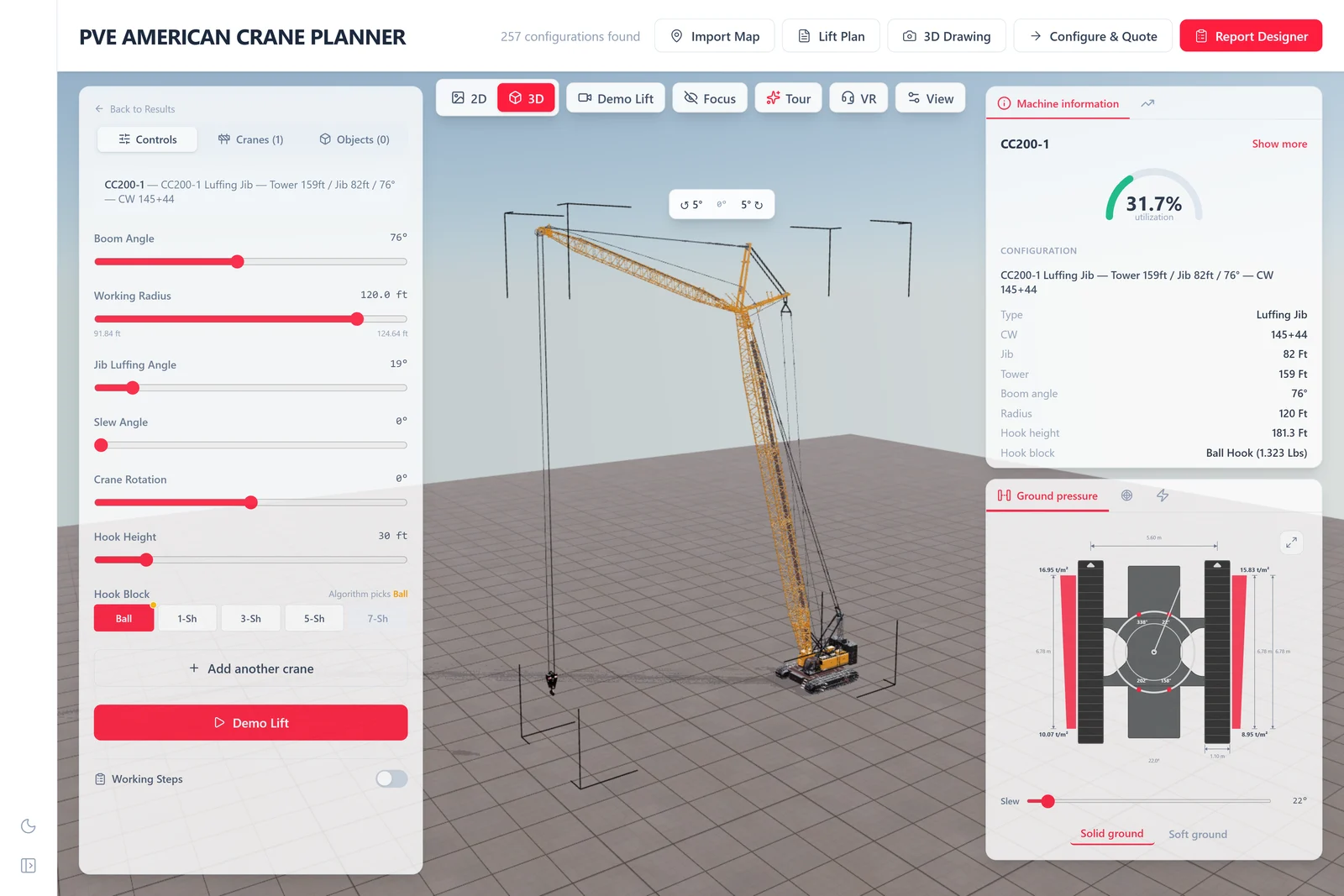Image resolution: width=1344 pixels, height=896 pixels.
Task: Click the Working Radius 120.0 ft value
Action: pos(384,295)
